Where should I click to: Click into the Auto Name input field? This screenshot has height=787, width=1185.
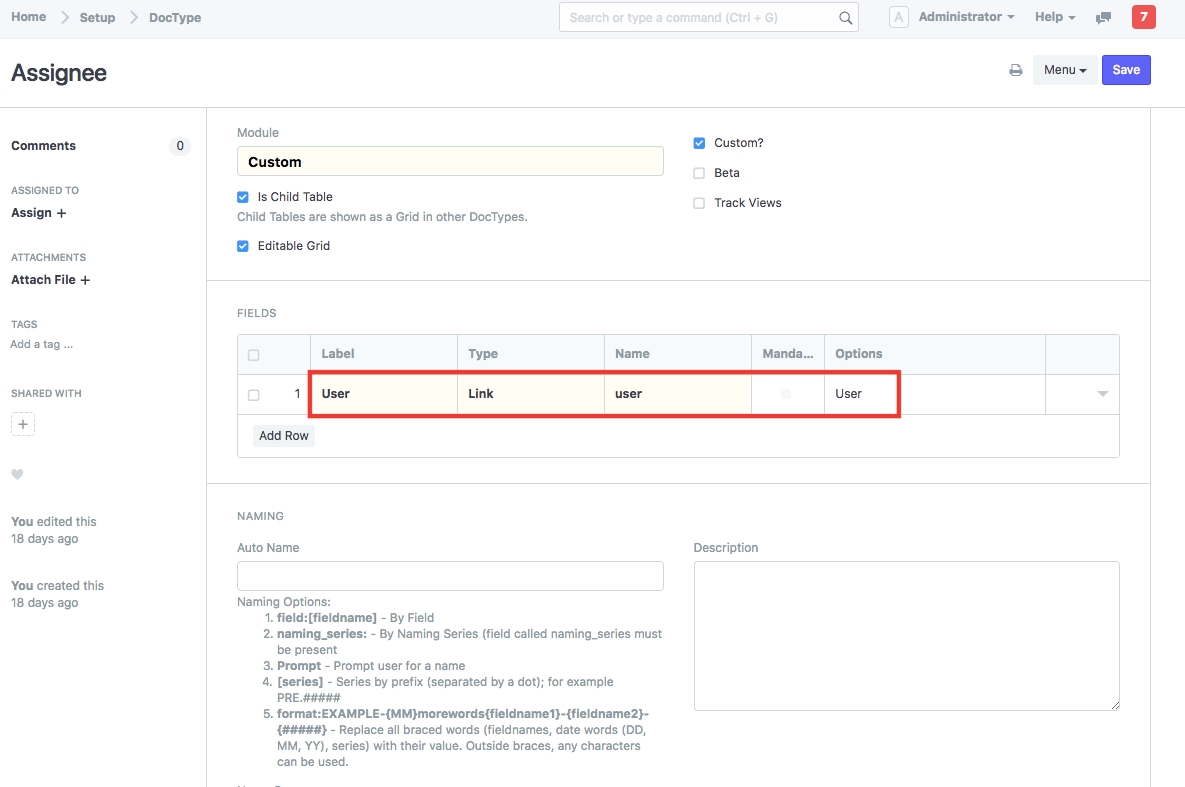point(450,576)
